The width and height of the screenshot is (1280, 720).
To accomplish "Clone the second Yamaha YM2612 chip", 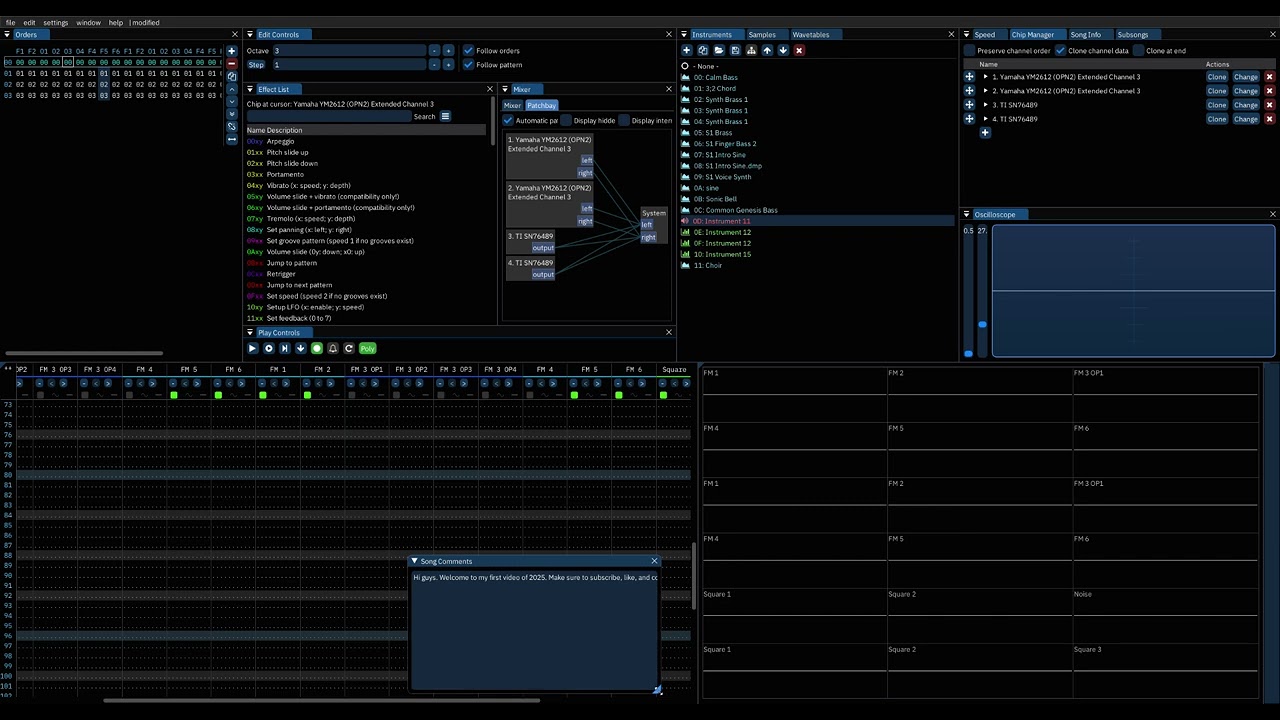I will point(1216,91).
